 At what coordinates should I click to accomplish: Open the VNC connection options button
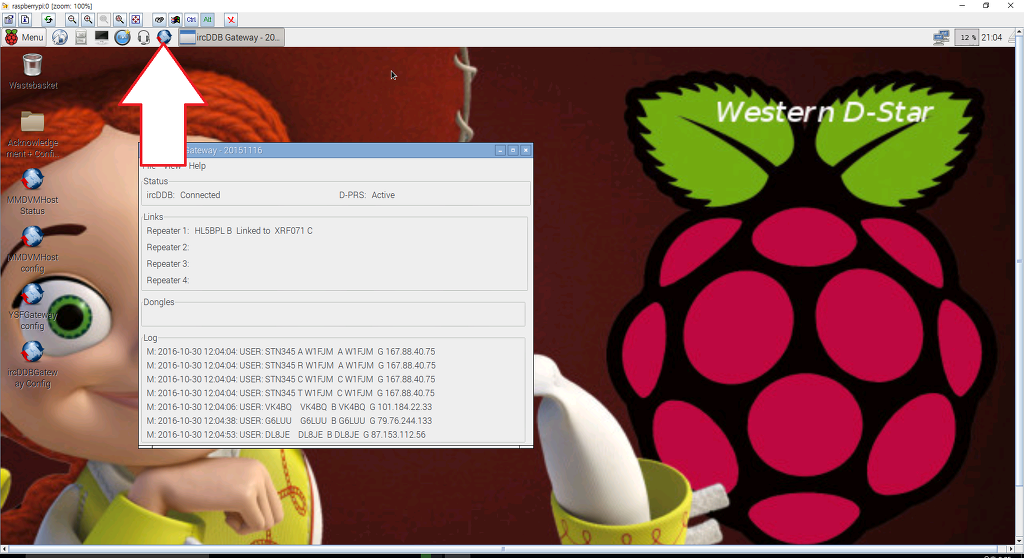(x=9, y=20)
